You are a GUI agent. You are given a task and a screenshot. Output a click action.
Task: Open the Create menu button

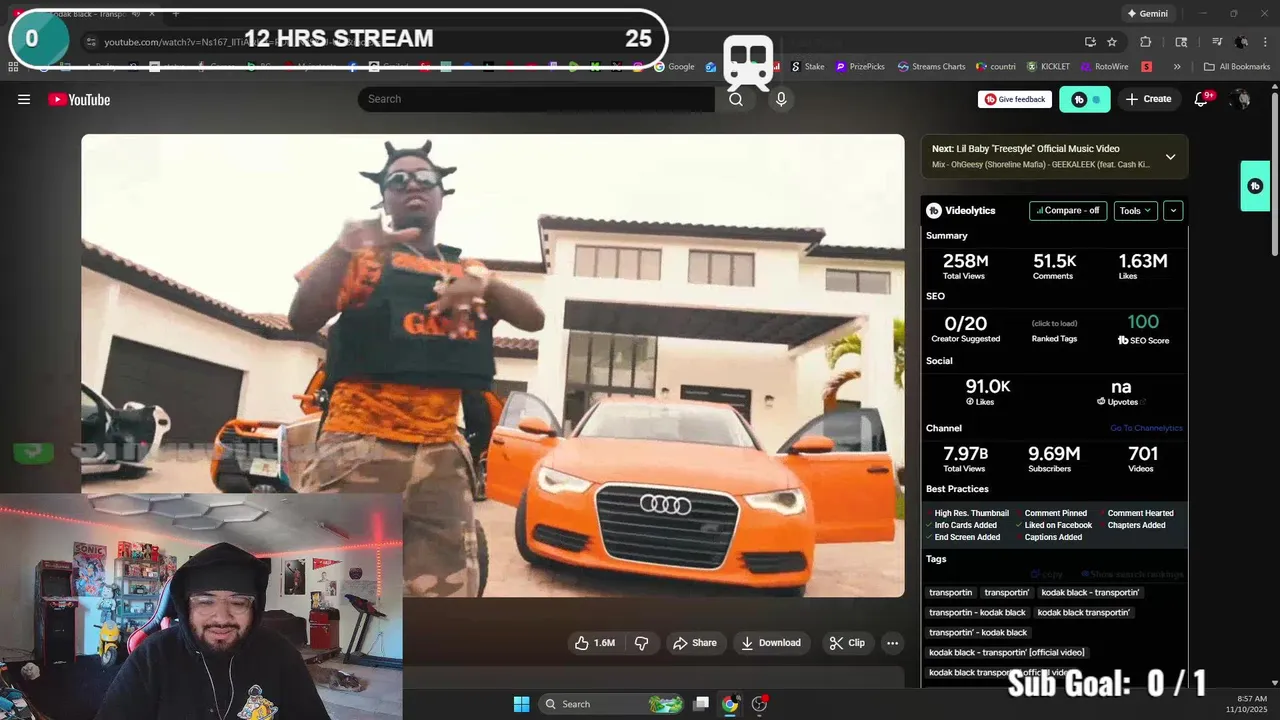pos(1148,99)
